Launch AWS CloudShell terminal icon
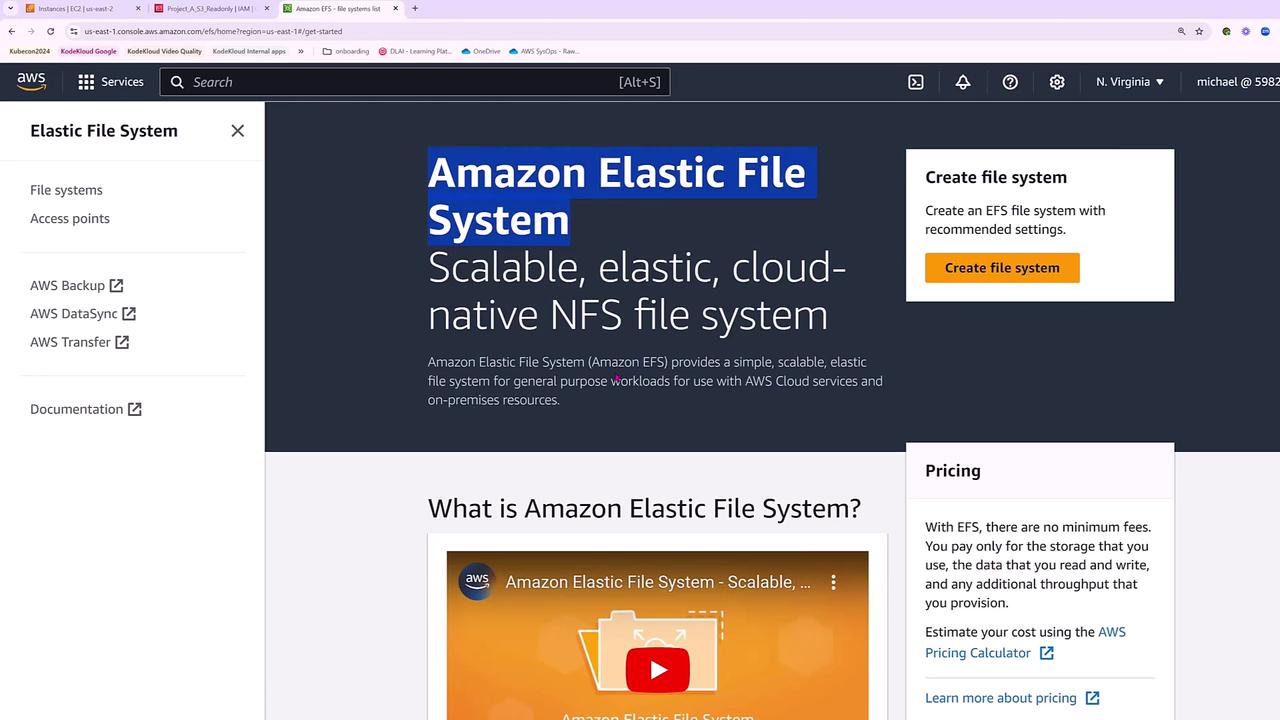The image size is (1280, 720). [x=916, y=82]
